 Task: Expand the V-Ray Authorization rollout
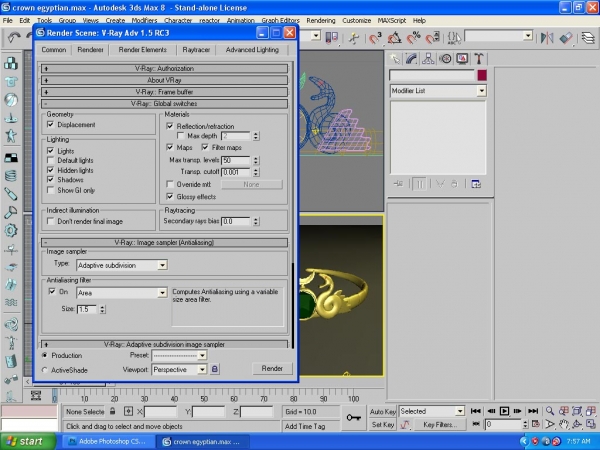point(165,68)
